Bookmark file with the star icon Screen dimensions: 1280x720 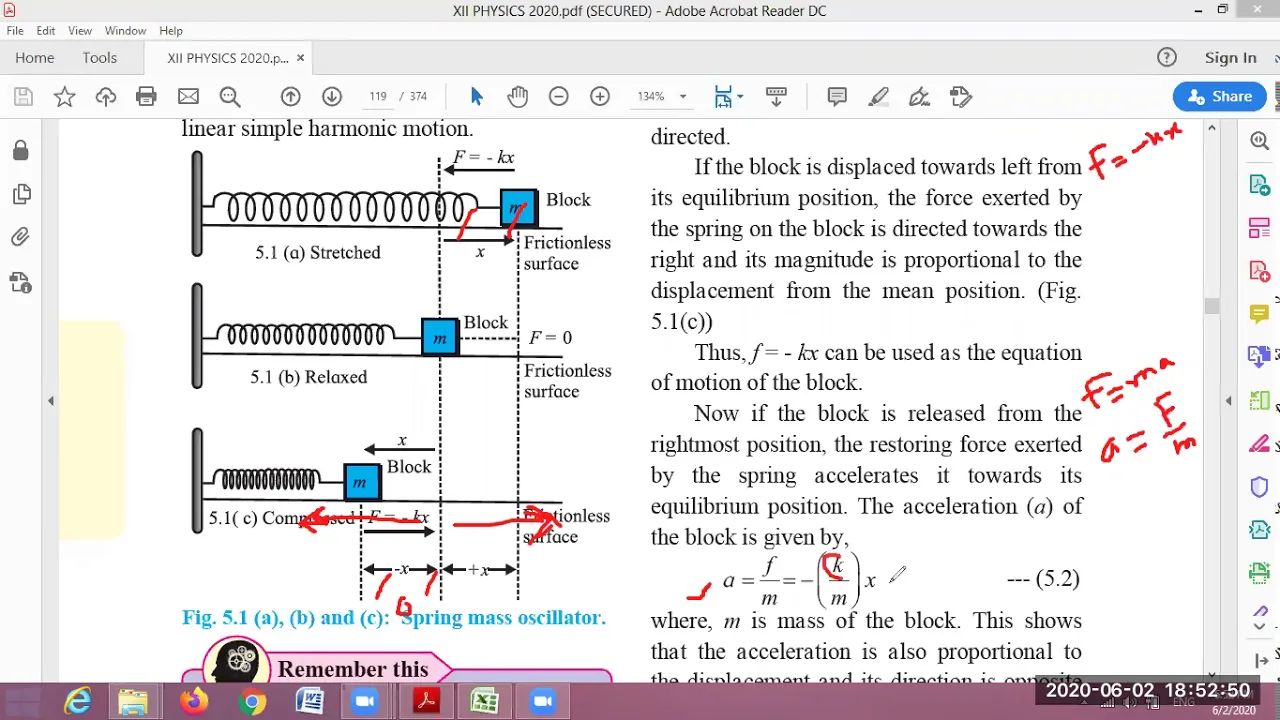64,97
